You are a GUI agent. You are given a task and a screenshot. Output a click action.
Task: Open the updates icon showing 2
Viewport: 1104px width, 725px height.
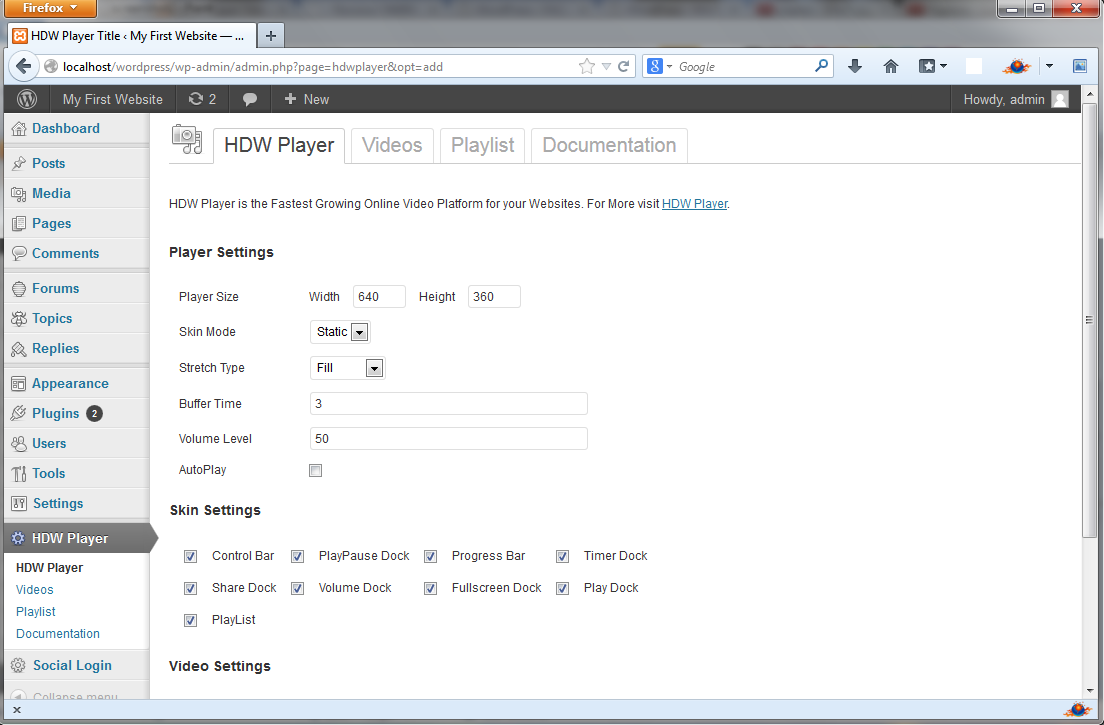point(202,99)
